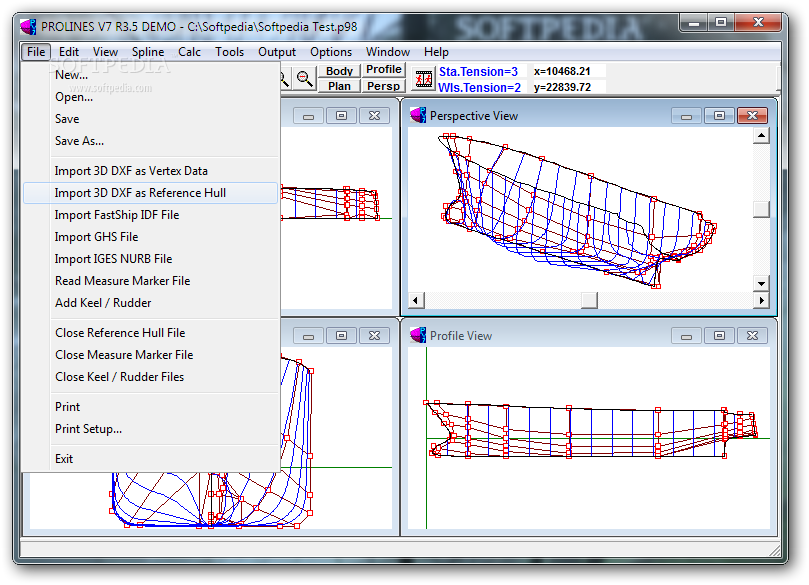809x585 pixels.
Task: Close the open File menu
Action: tap(36, 52)
